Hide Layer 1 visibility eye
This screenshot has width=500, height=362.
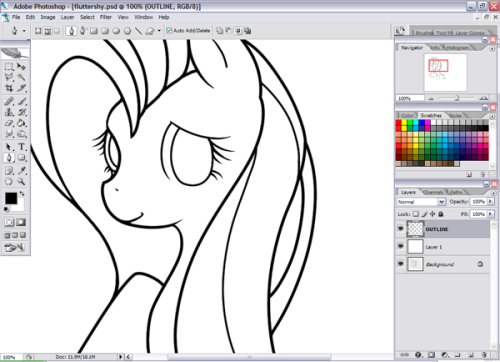(401, 246)
